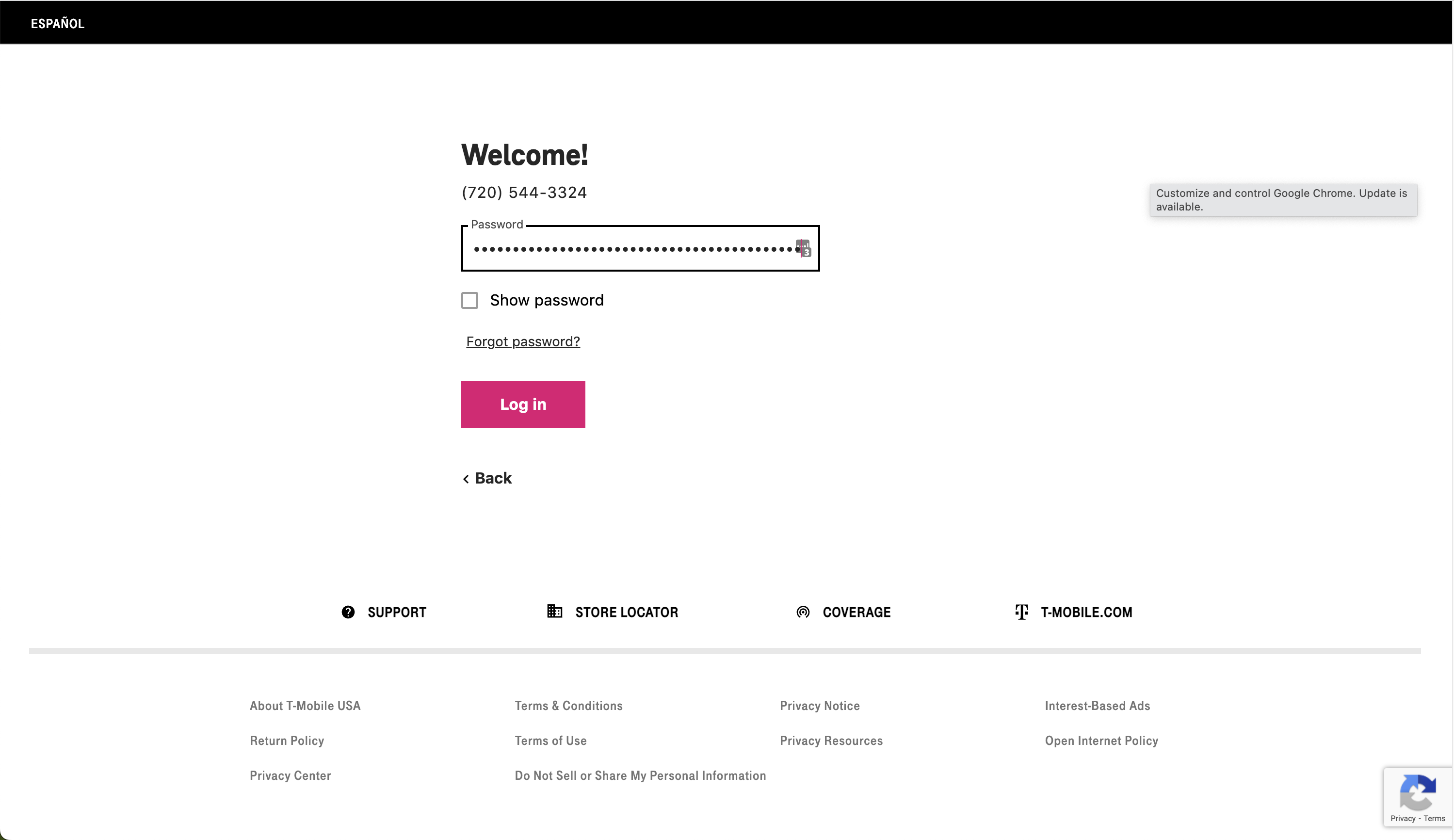The width and height of the screenshot is (1454, 840).
Task: Click the Coverage signal icon
Action: point(803,612)
